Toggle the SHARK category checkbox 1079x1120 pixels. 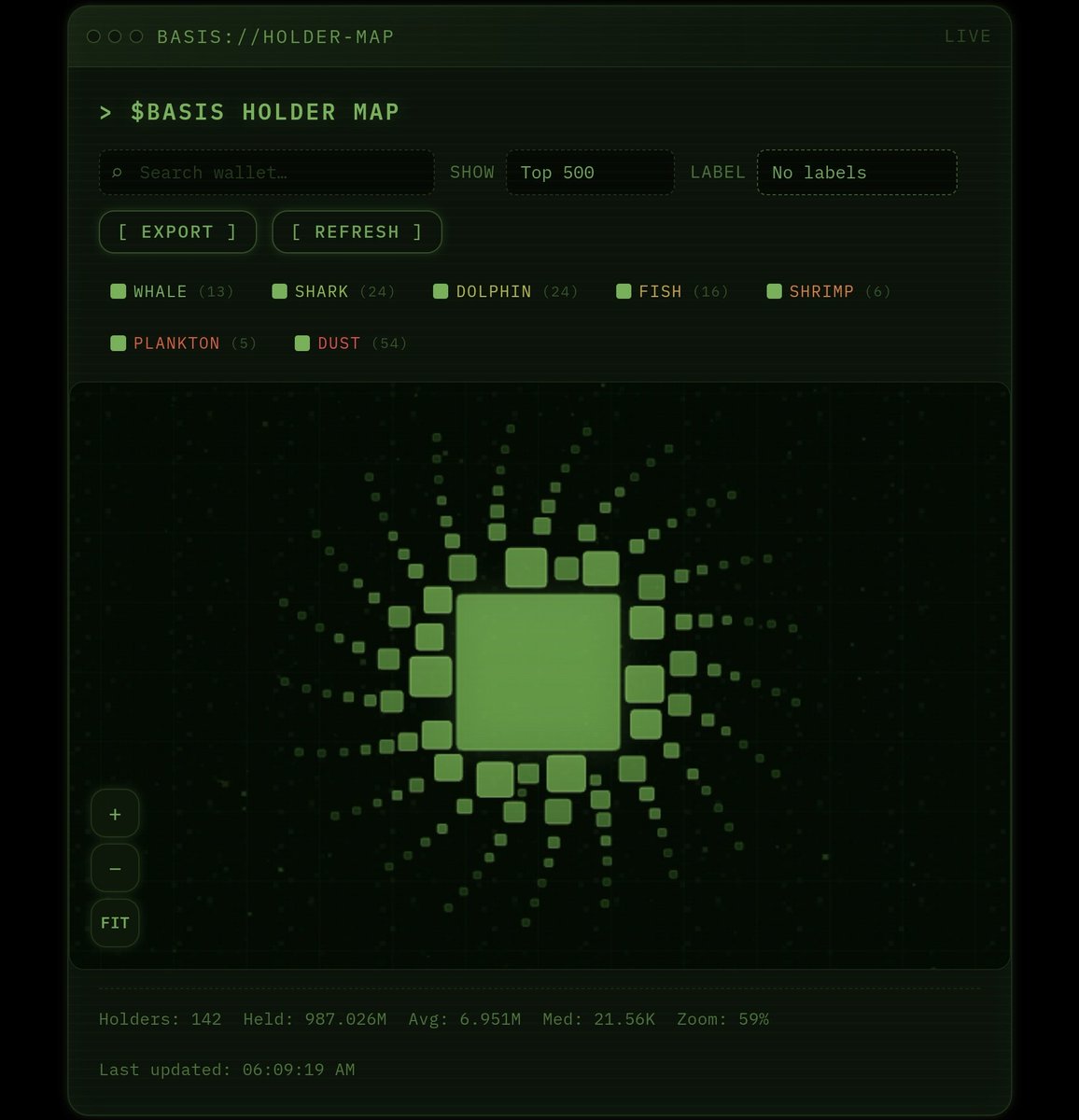tap(279, 291)
